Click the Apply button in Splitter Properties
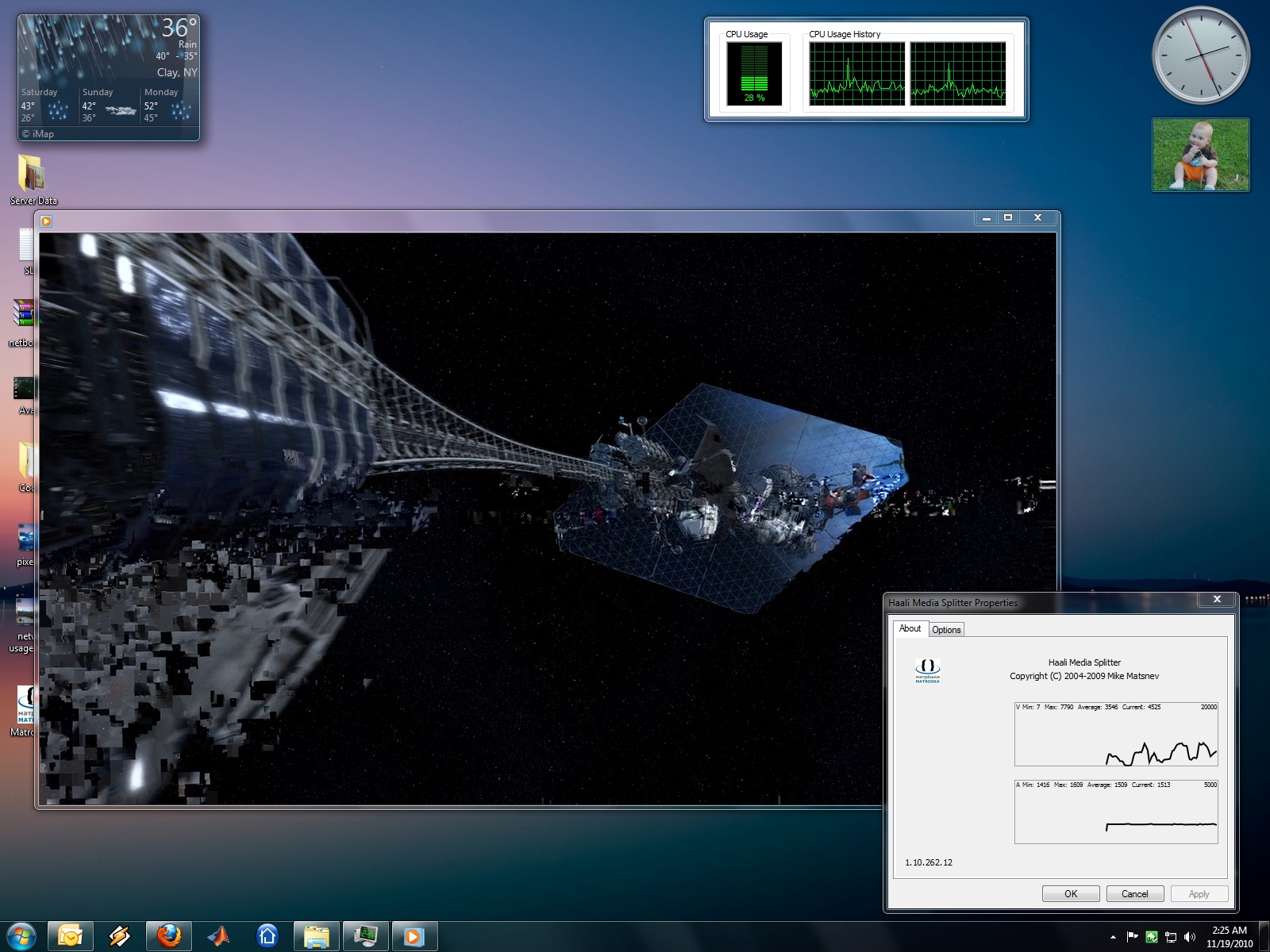Image resolution: width=1270 pixels, height=952 pixels. click(x=1199, y=894)
